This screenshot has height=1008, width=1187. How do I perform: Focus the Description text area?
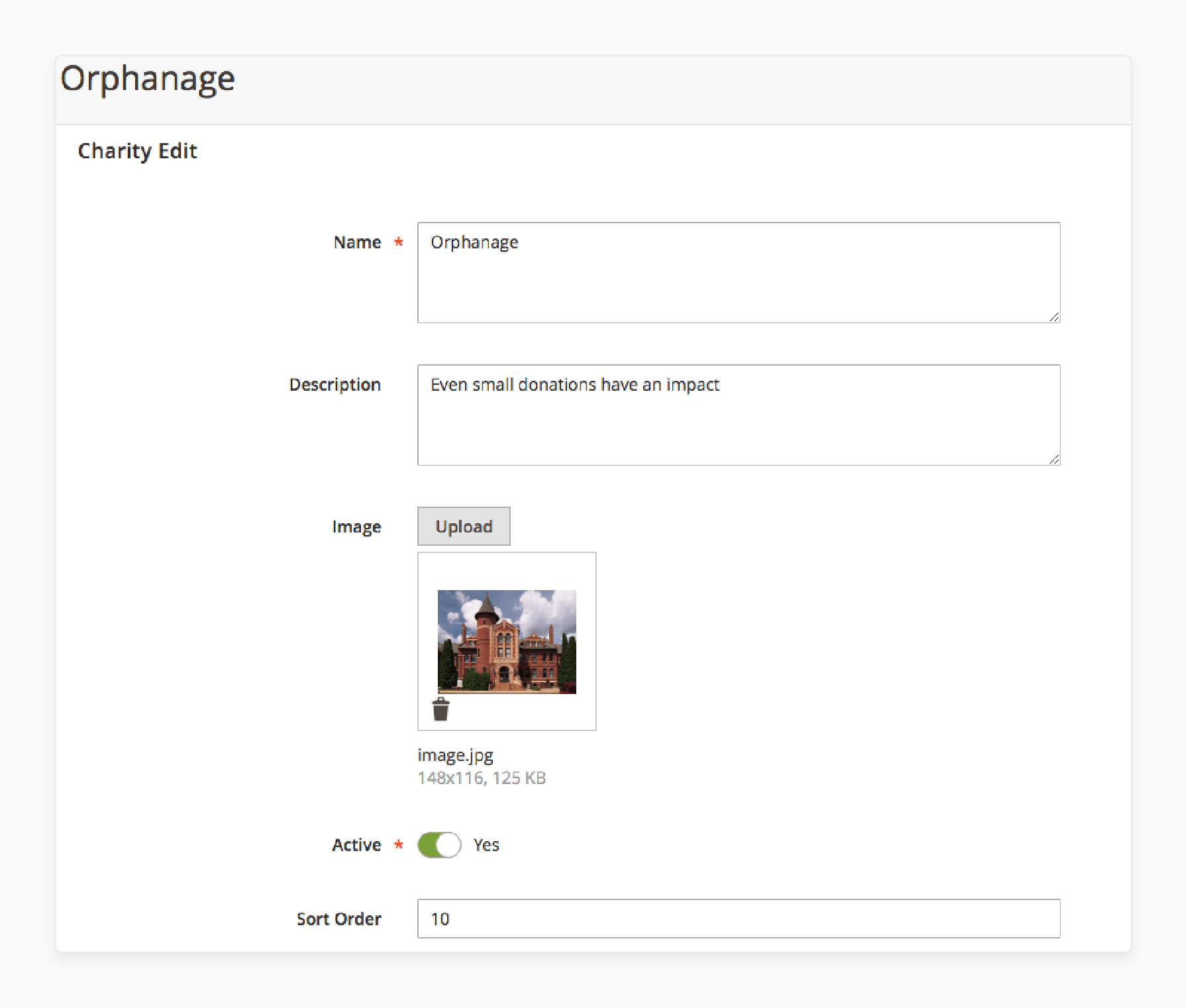[739, 415]
